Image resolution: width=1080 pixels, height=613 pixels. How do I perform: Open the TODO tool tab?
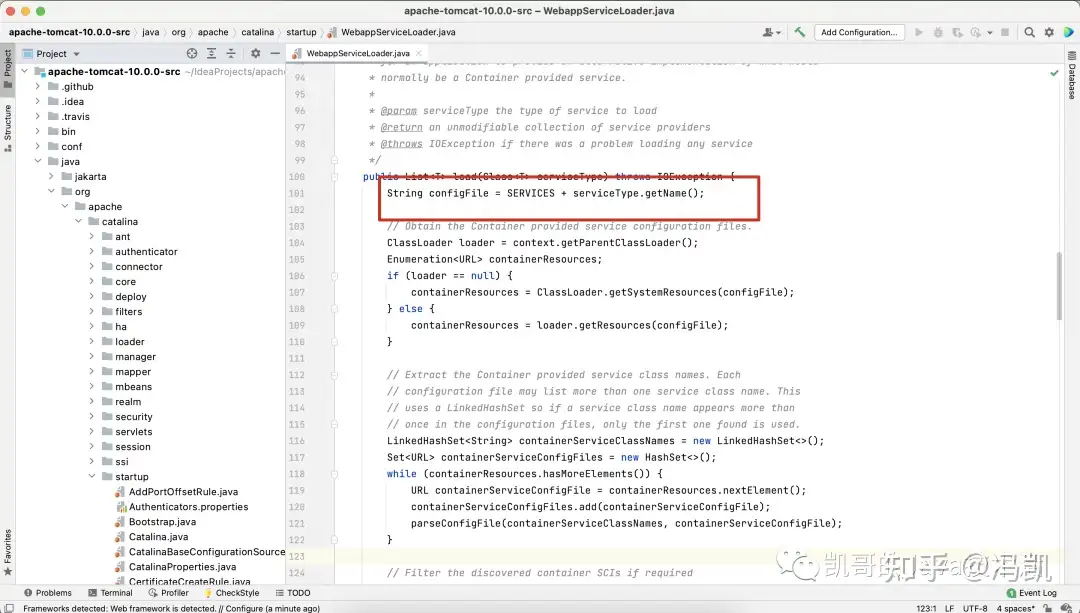click(x=293, y=593)
